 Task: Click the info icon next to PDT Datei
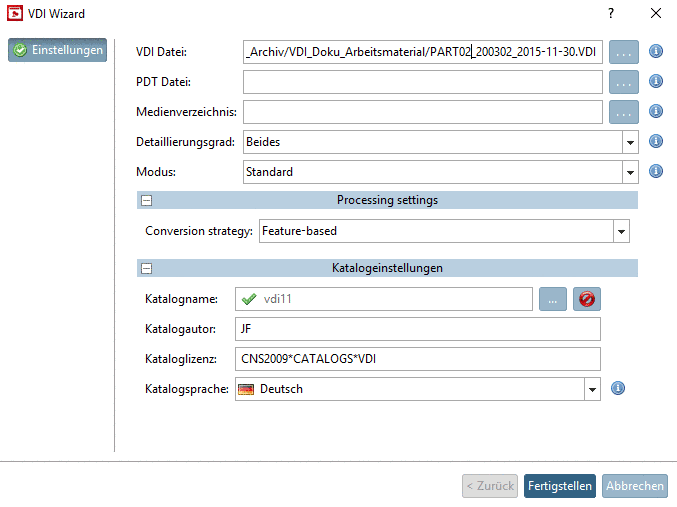click(655, 81)
